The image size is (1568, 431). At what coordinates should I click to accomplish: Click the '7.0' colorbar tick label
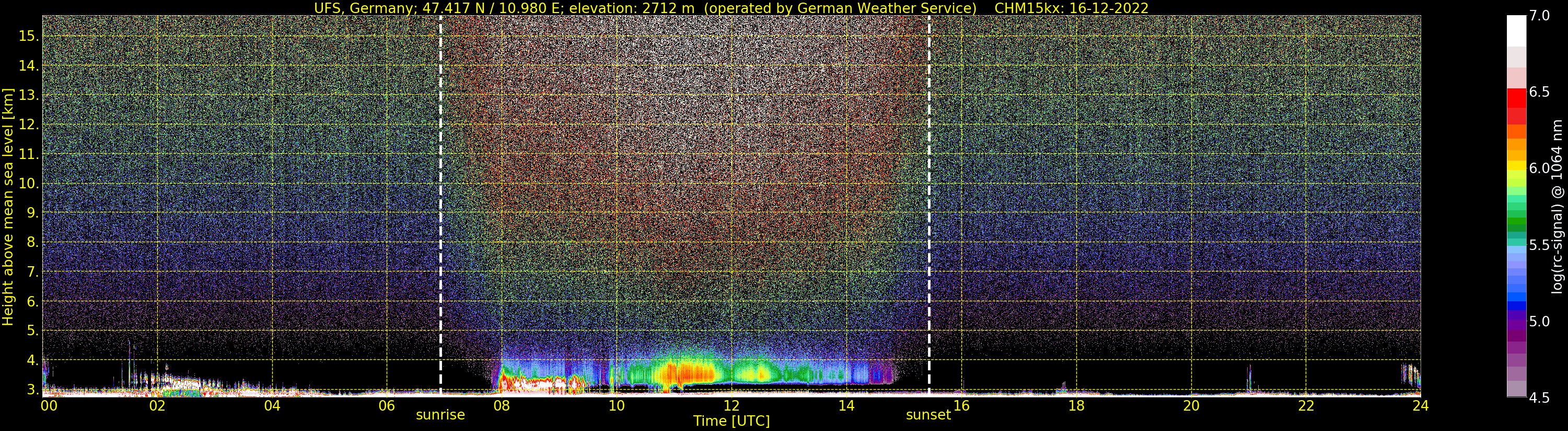pos(1539,16)
